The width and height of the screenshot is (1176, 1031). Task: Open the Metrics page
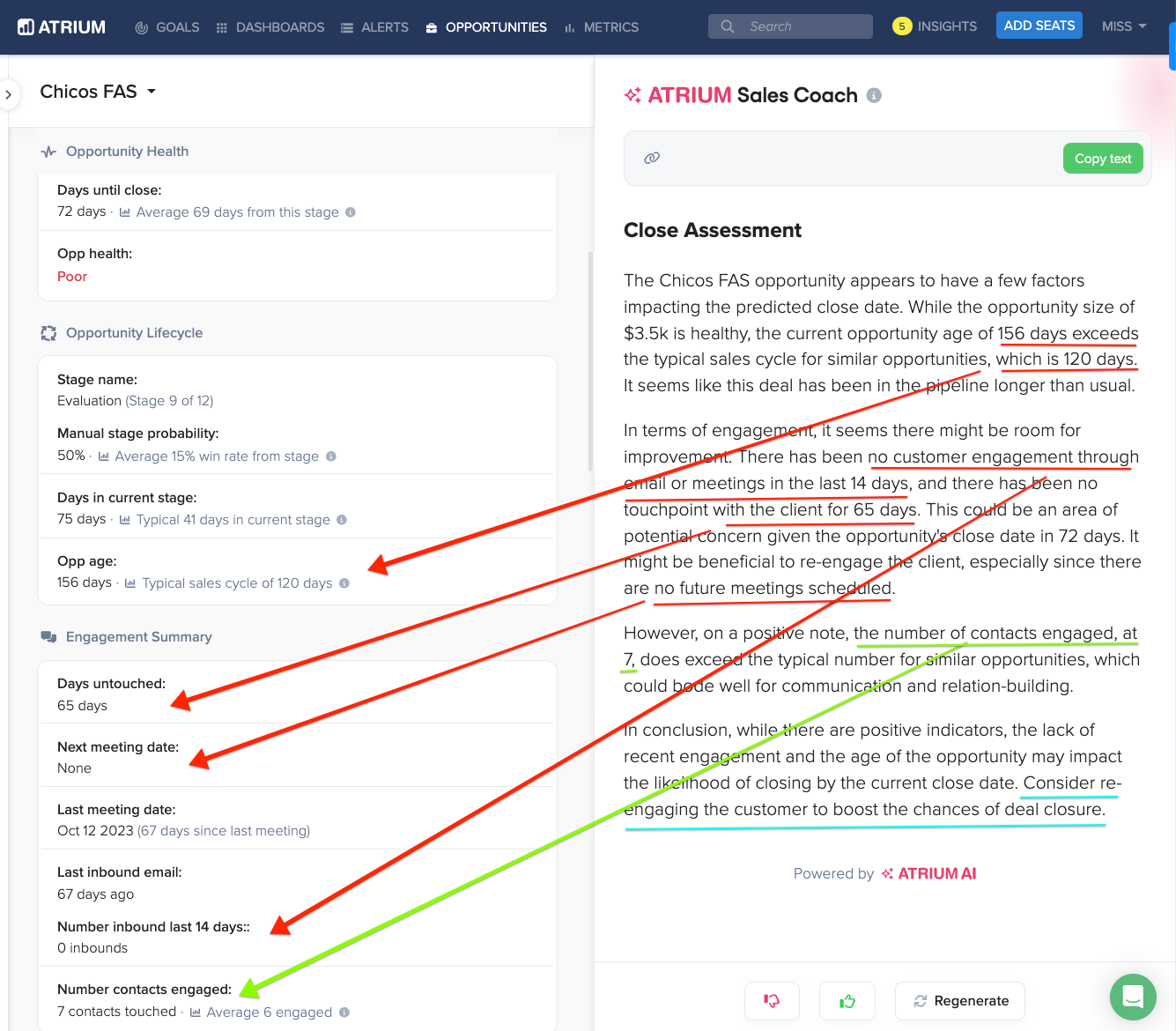pos(602,27)
